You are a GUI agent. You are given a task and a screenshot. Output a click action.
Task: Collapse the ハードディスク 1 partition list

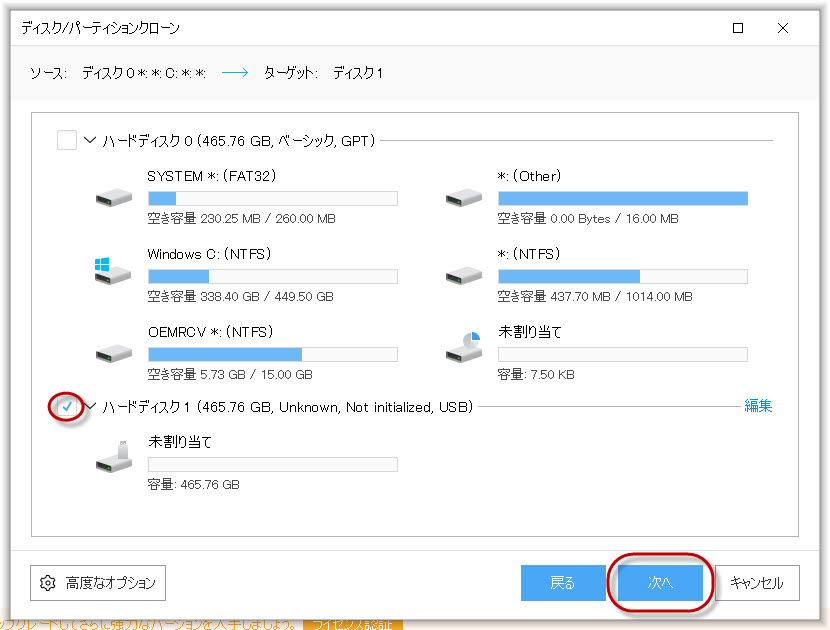(91, 406)
